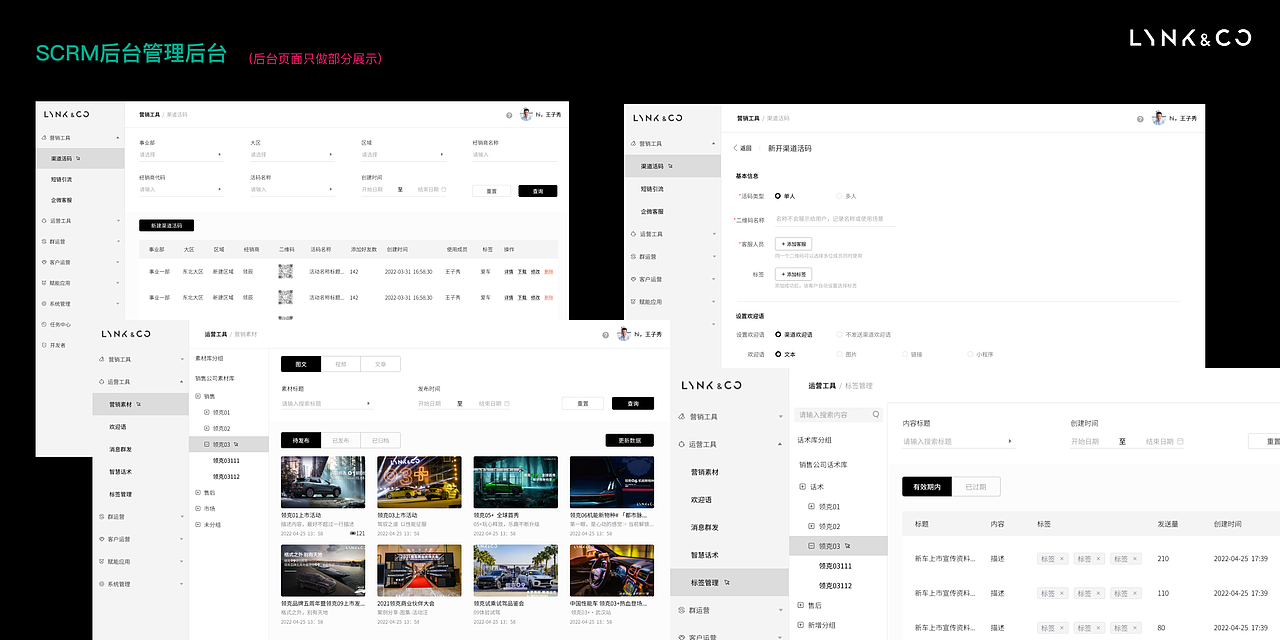The image size is (1280, 640).
Task: Switch to the 已过期 tab
Action: pyautogui.click(x=976, y=486)
